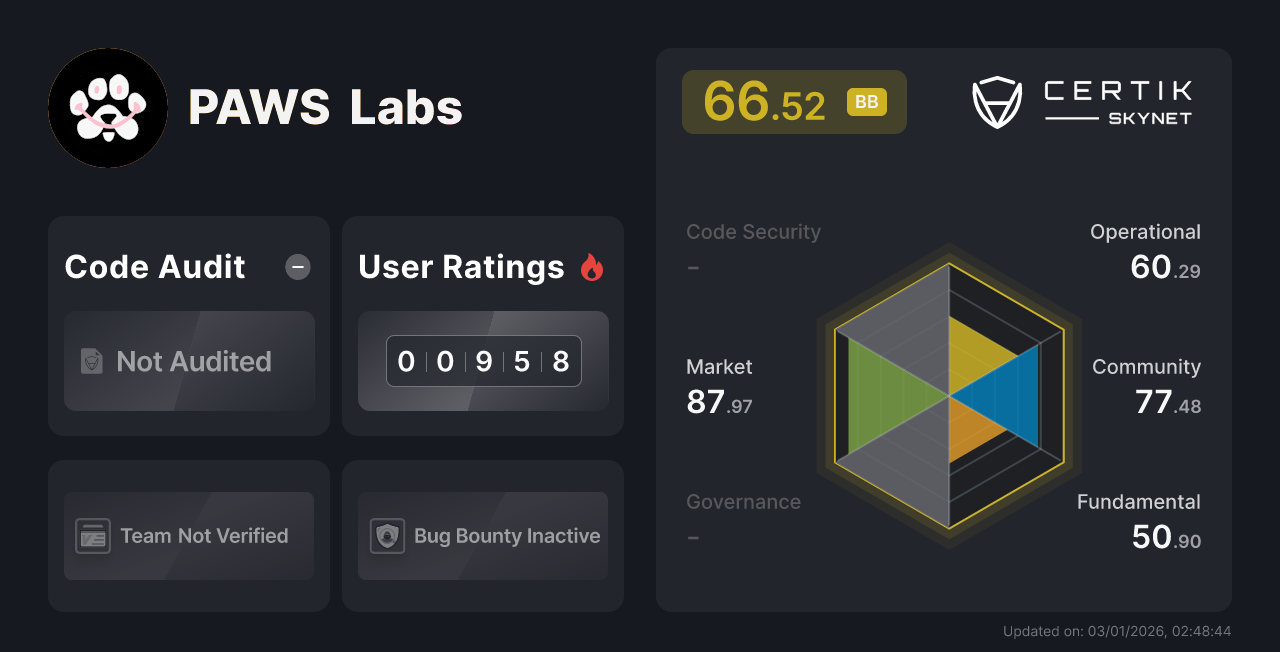
Task: Expand the Bug Bounty Inactive card
Action: (482, 536)
